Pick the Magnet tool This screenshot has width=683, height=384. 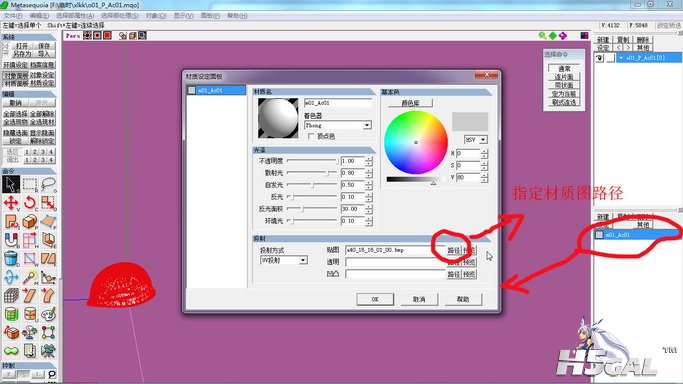click(11, 240)
